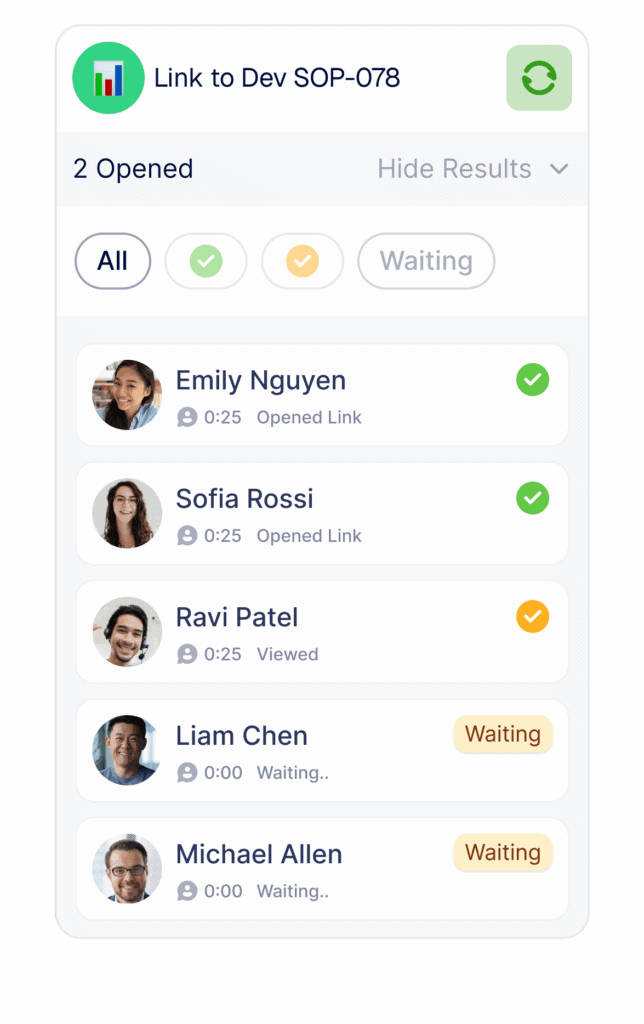Click Michael Allen's Waiting badge
The height and width of the screenshot is (1024, 644).
(503, 852)
